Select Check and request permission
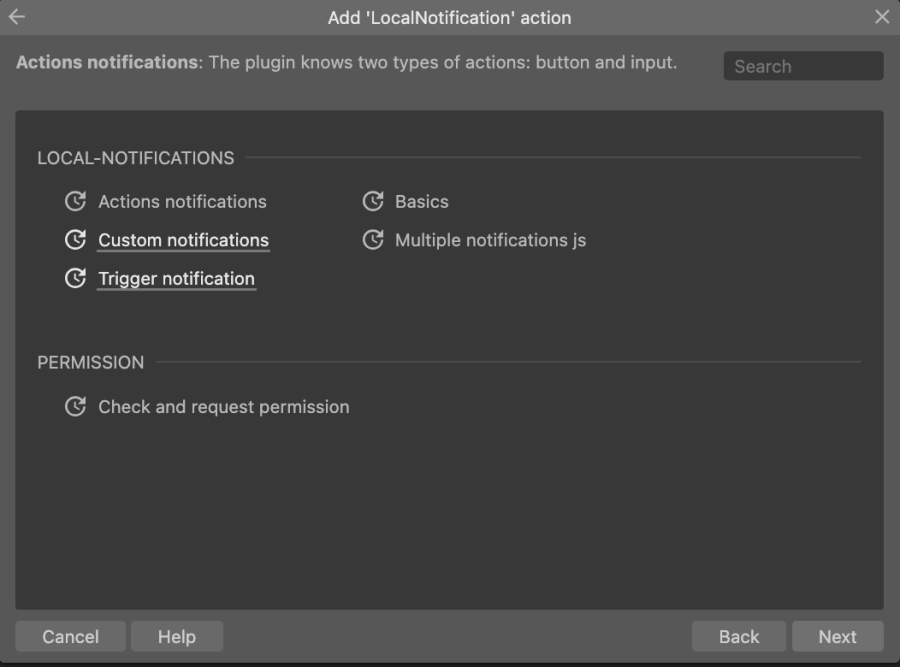Image resolution: width=900 pixels, height=667 pixels. (x=222, y=407)
